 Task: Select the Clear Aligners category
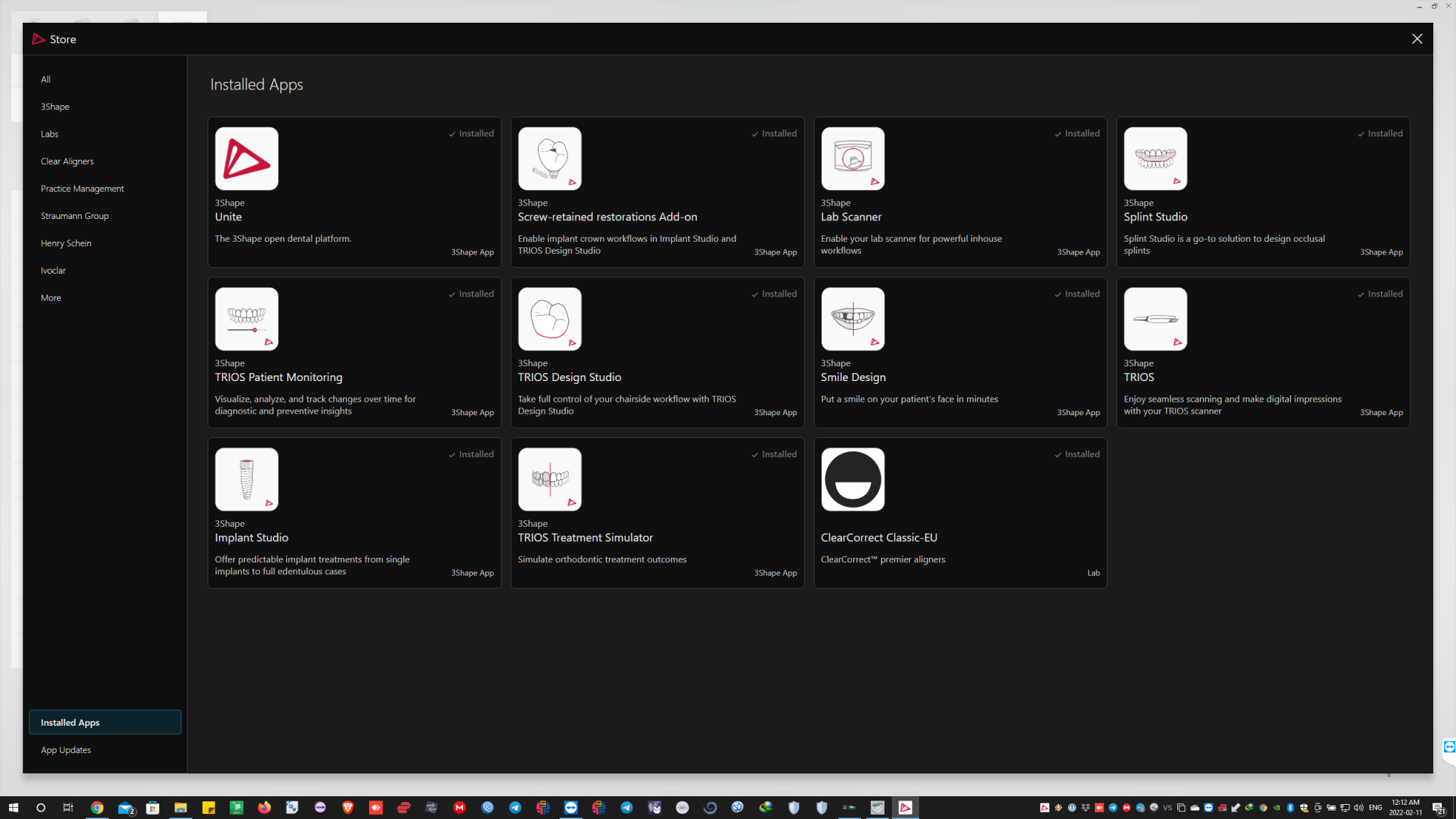tap(68, 161)
